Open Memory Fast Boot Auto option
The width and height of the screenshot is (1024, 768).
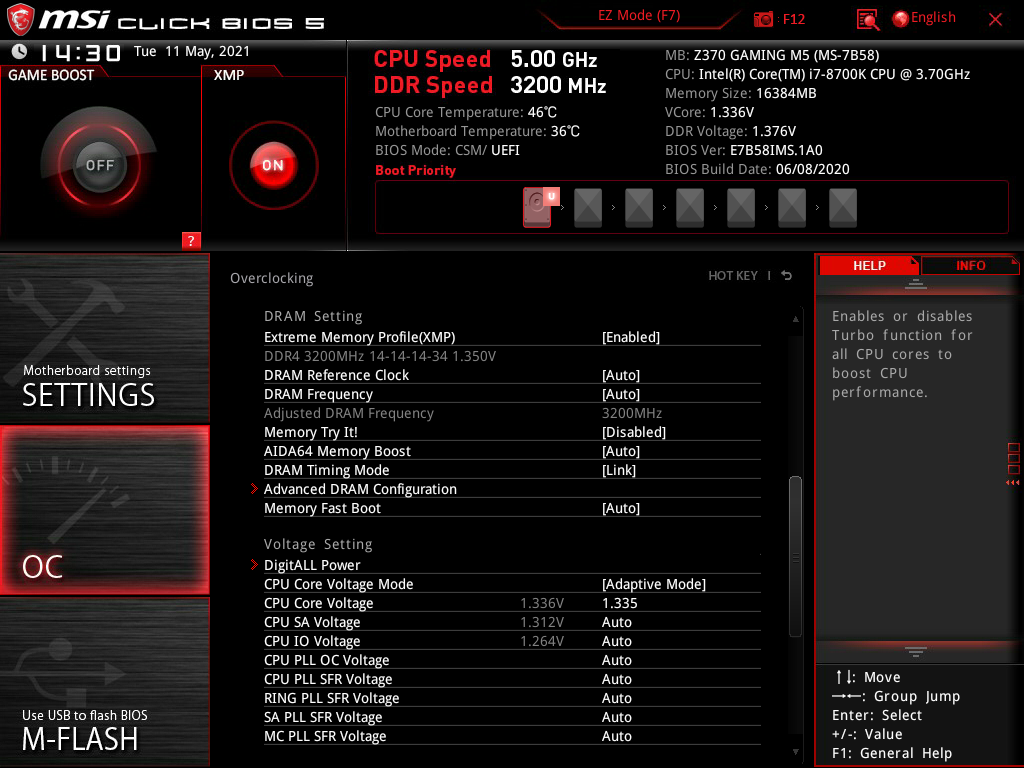[620, 508]
